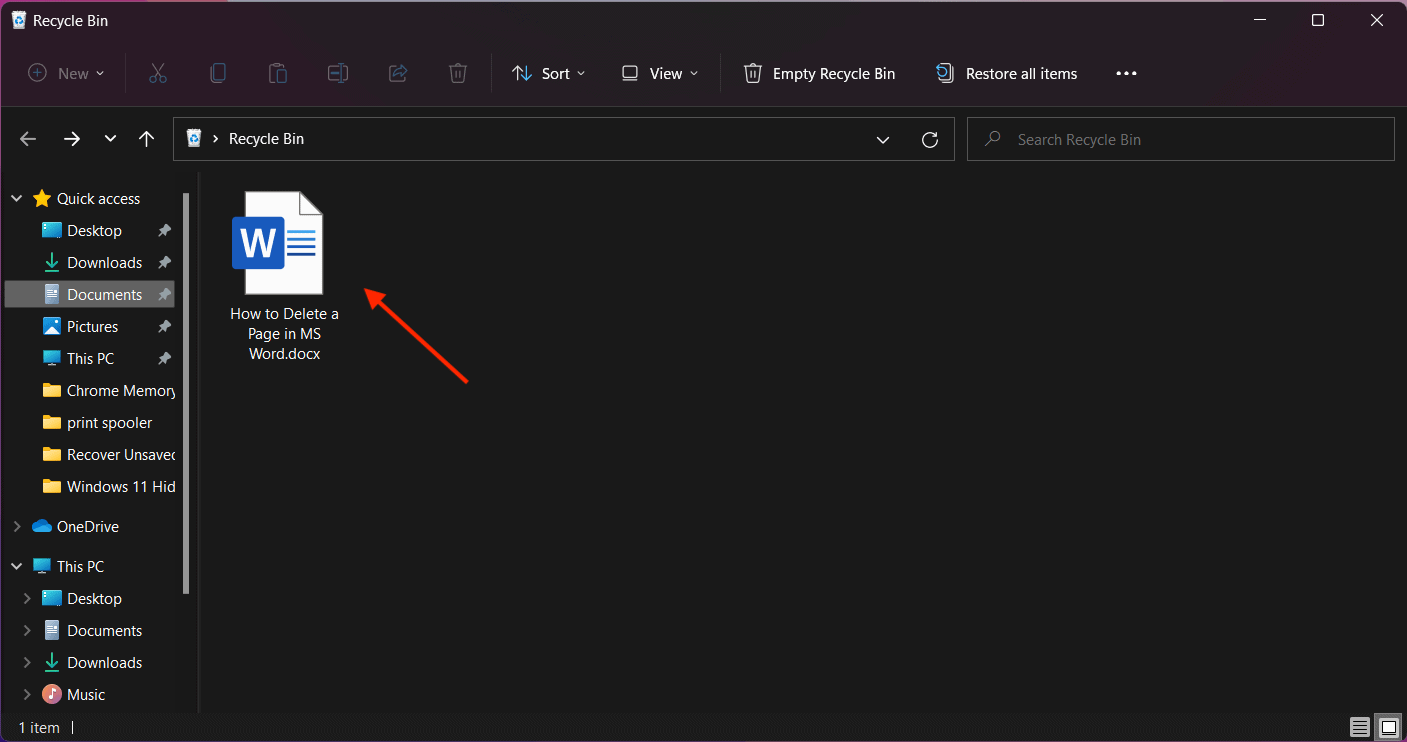Open the View dropdown
Viewport: 1407px width, 742px height.
click(x=658, y=73)
